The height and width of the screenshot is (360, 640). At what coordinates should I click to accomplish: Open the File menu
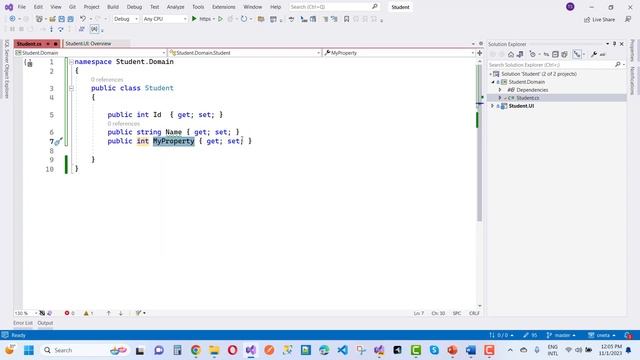pos(22,7)
